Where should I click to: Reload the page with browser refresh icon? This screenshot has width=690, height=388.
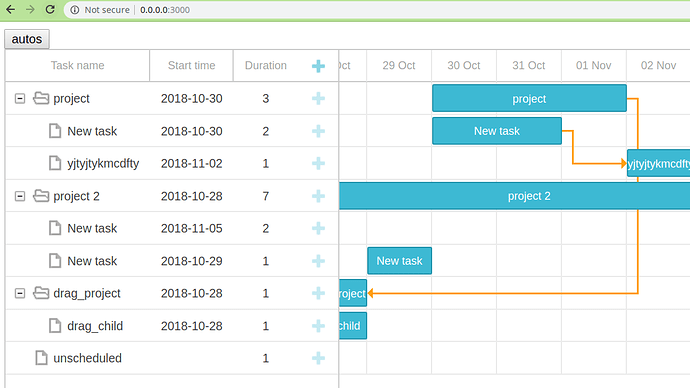tap(50, 9)
